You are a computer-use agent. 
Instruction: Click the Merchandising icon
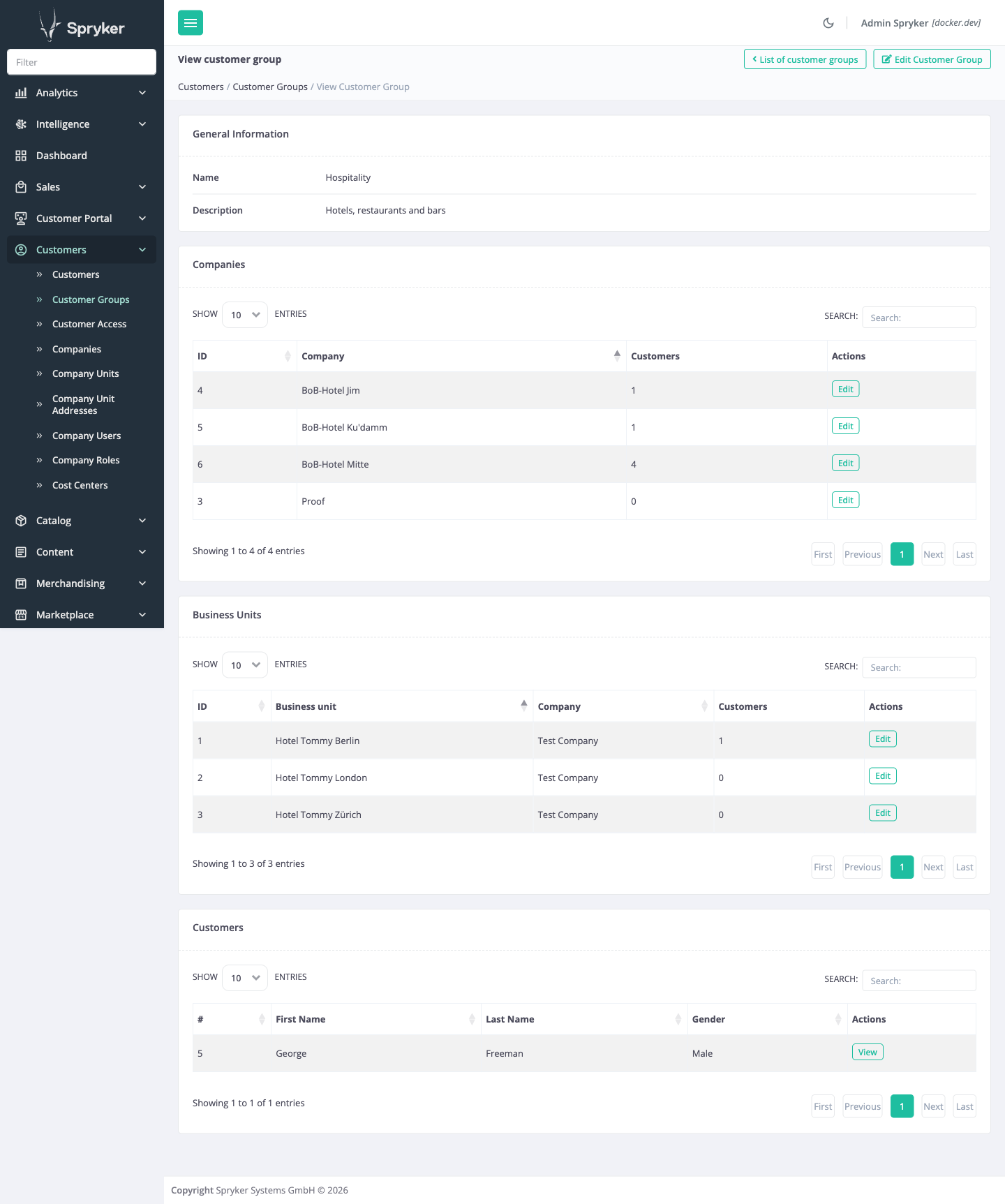pos(21,584)
